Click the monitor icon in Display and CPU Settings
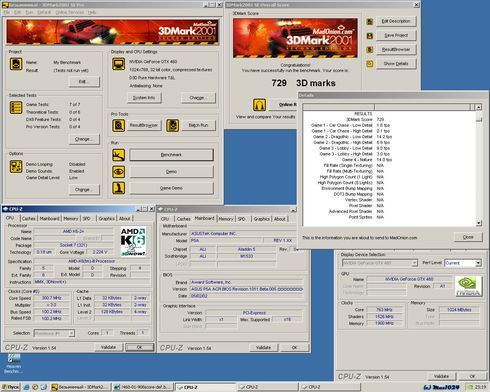 (x=118, y=64)
